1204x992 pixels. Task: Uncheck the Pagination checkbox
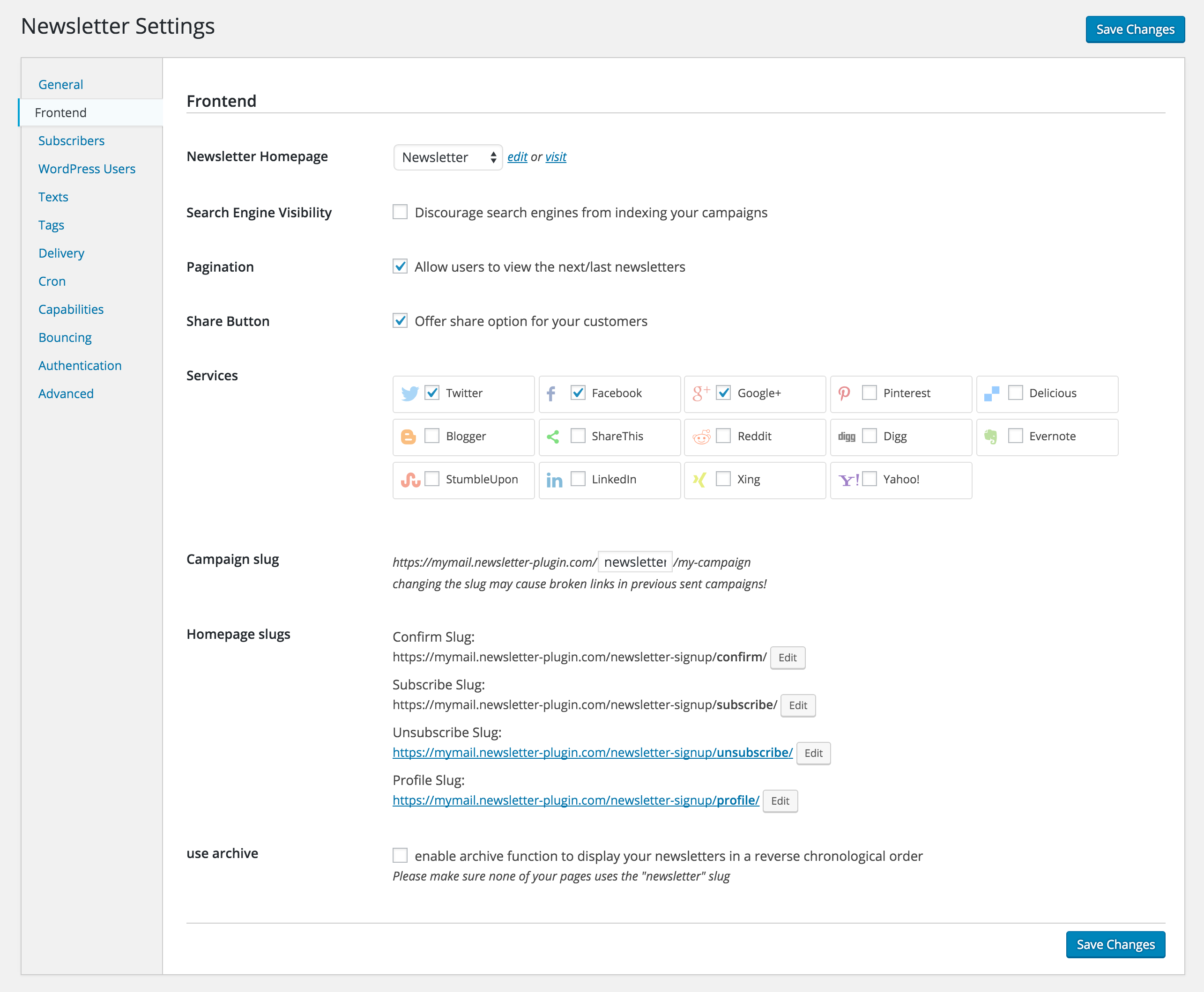(400, 267)
